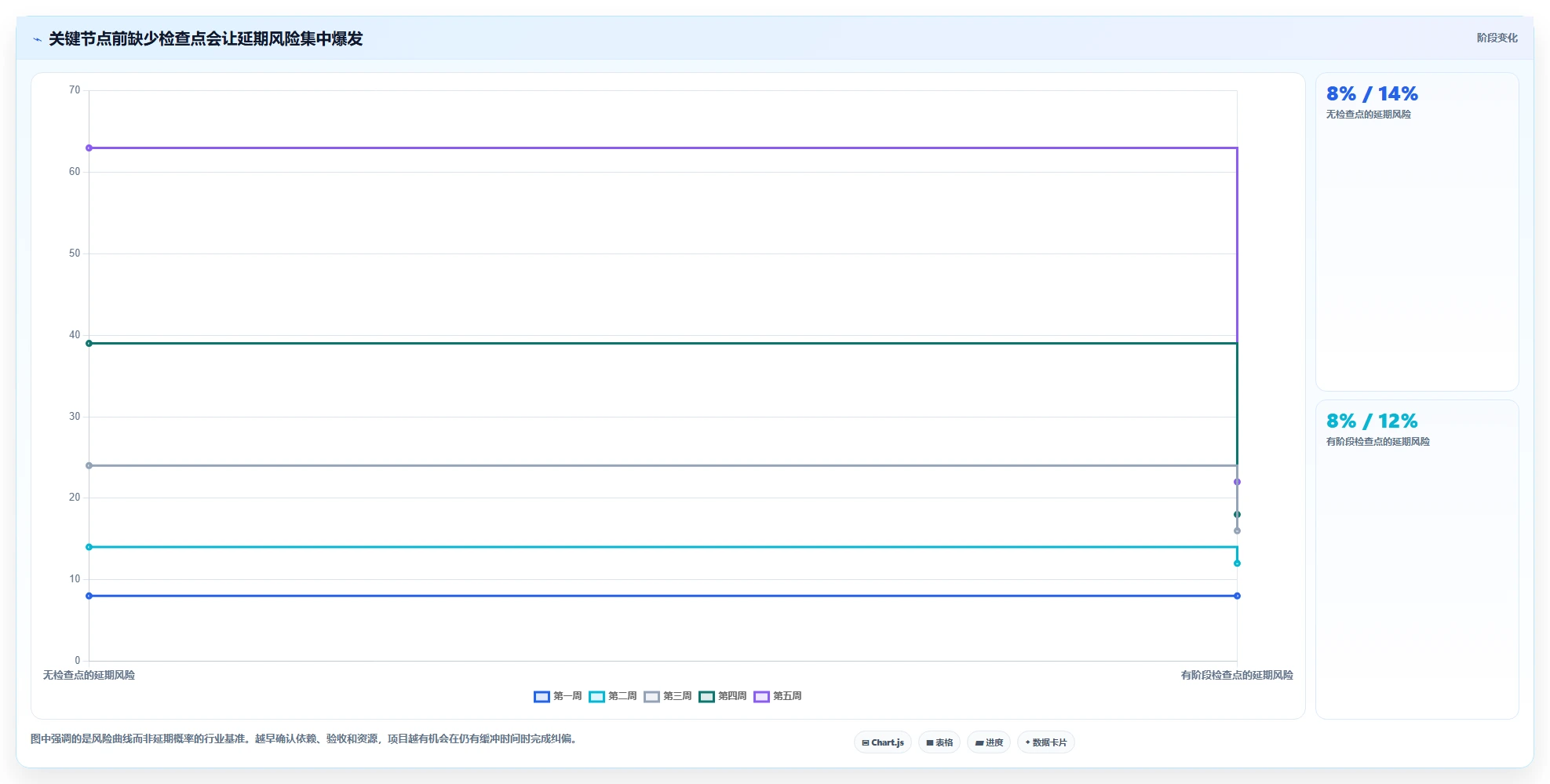Open the 数据卡片 chip
This screenshot has width=1550, height=784.
point(1046,742)
